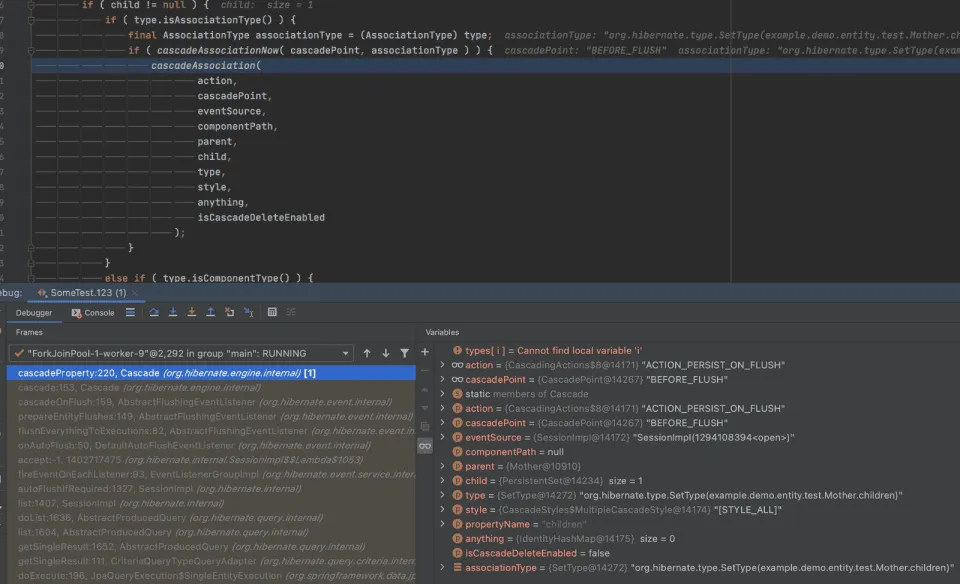Add a new watch with plus icon
This screenshot has width=960, height=584.
(x=425, y=352)
